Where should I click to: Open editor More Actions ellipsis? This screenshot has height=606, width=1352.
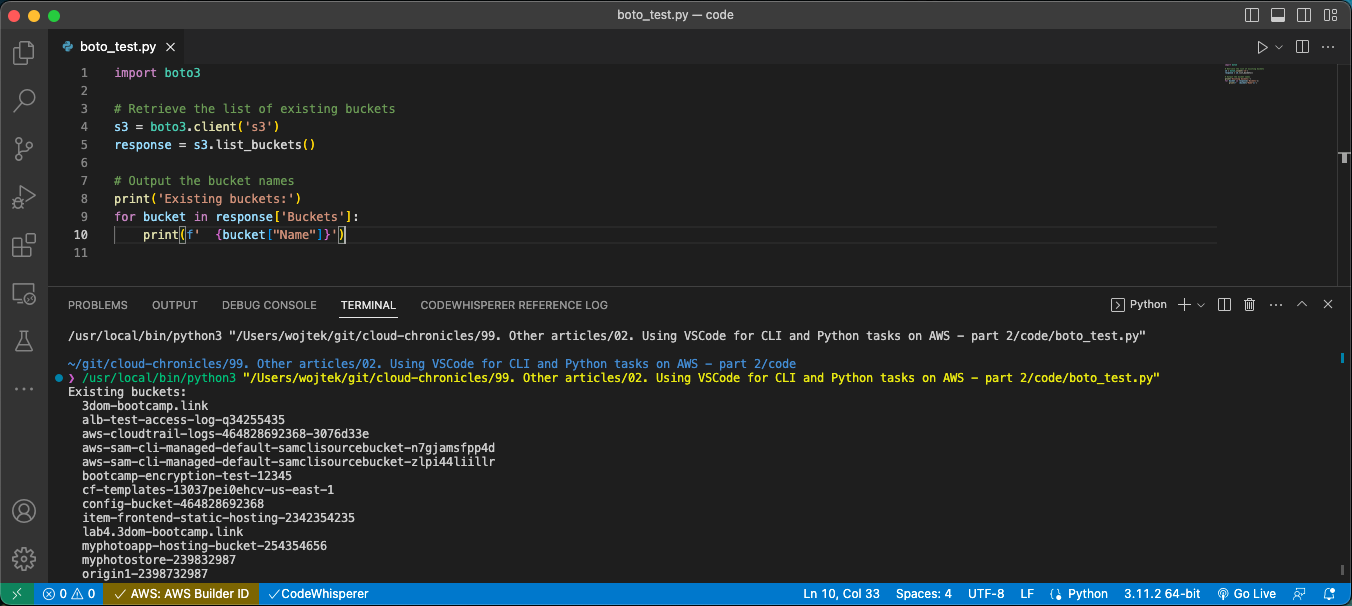pos(1329,47)
